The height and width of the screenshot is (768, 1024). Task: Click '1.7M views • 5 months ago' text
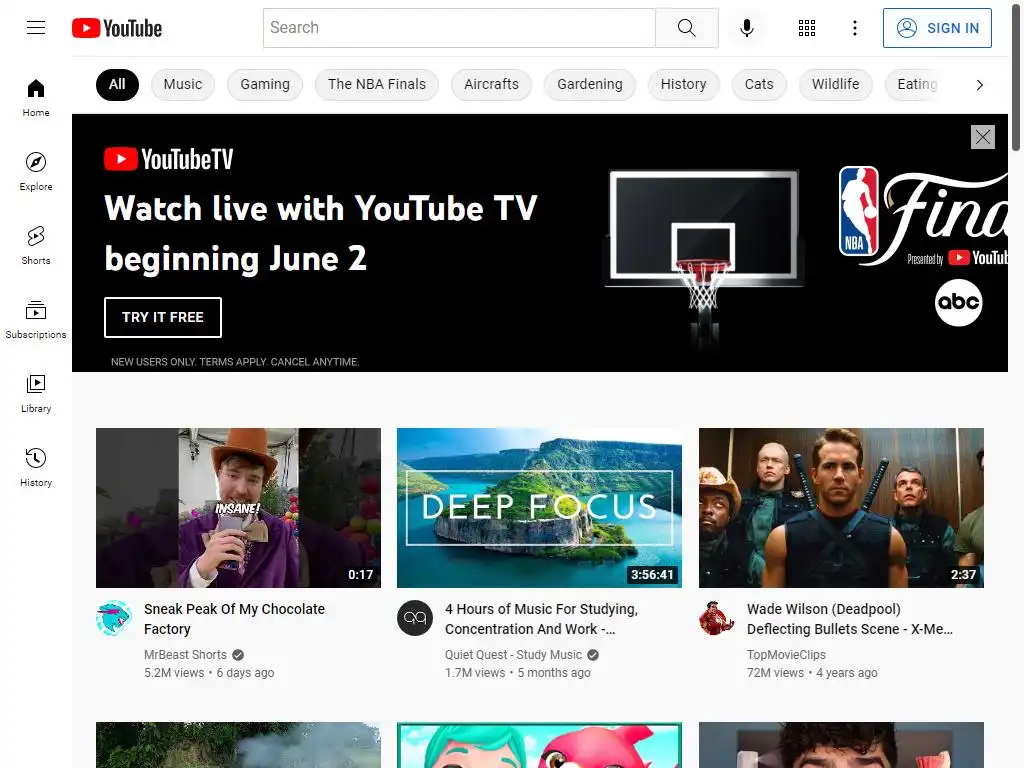point(518,673)
